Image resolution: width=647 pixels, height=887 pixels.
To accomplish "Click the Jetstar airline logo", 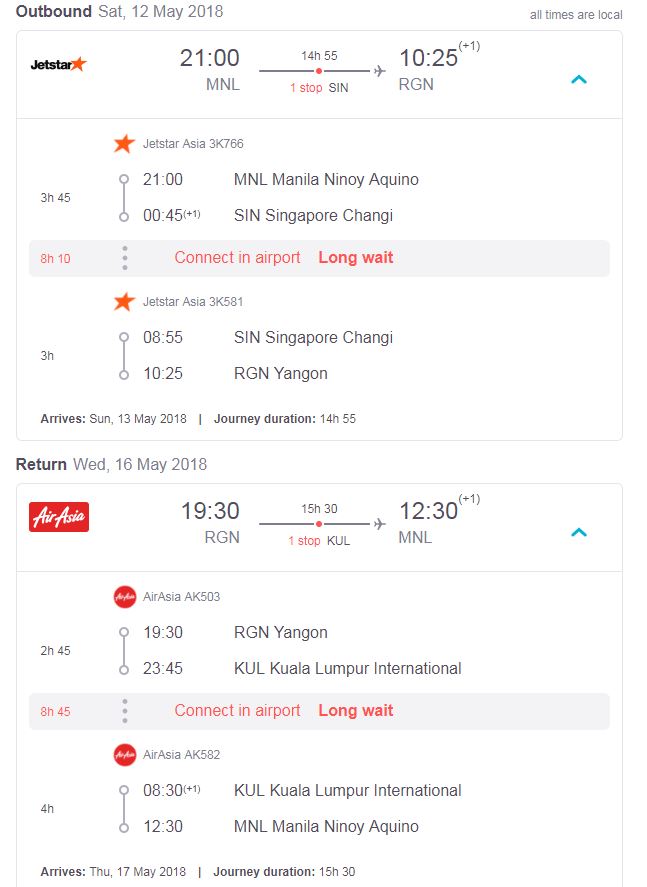I will pos(59,64).
